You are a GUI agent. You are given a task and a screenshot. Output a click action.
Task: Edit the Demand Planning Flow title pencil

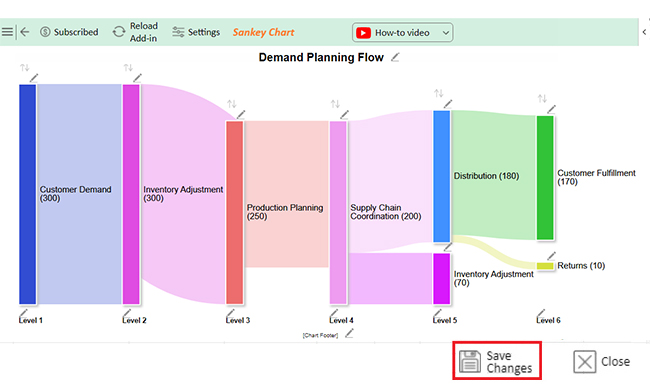[395, 57]
